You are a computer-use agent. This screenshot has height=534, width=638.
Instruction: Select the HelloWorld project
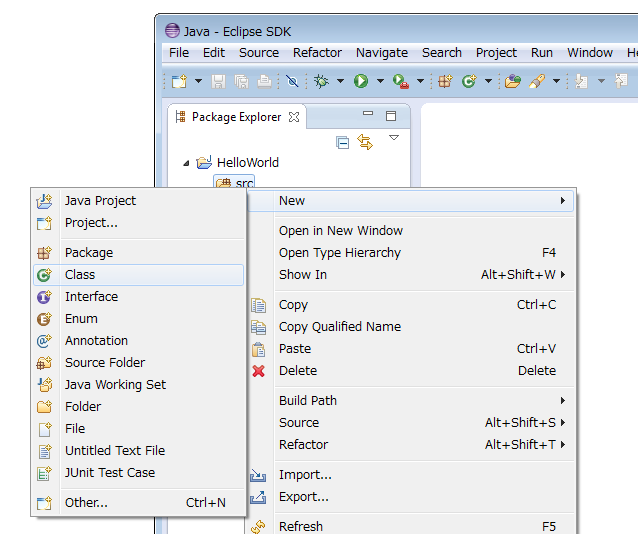[248, 163]
